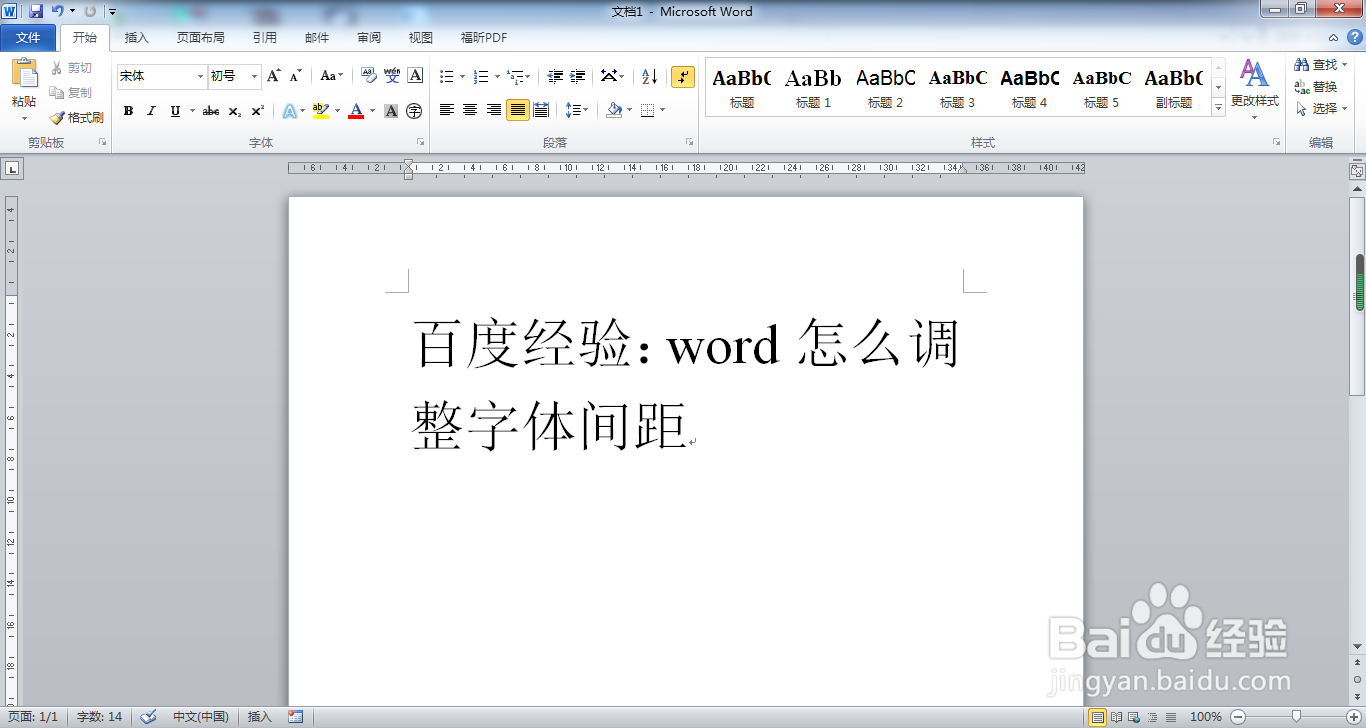Click the Superscript icon
The width and height of the screenshot is (1366, 728).
tap(257, 111)
